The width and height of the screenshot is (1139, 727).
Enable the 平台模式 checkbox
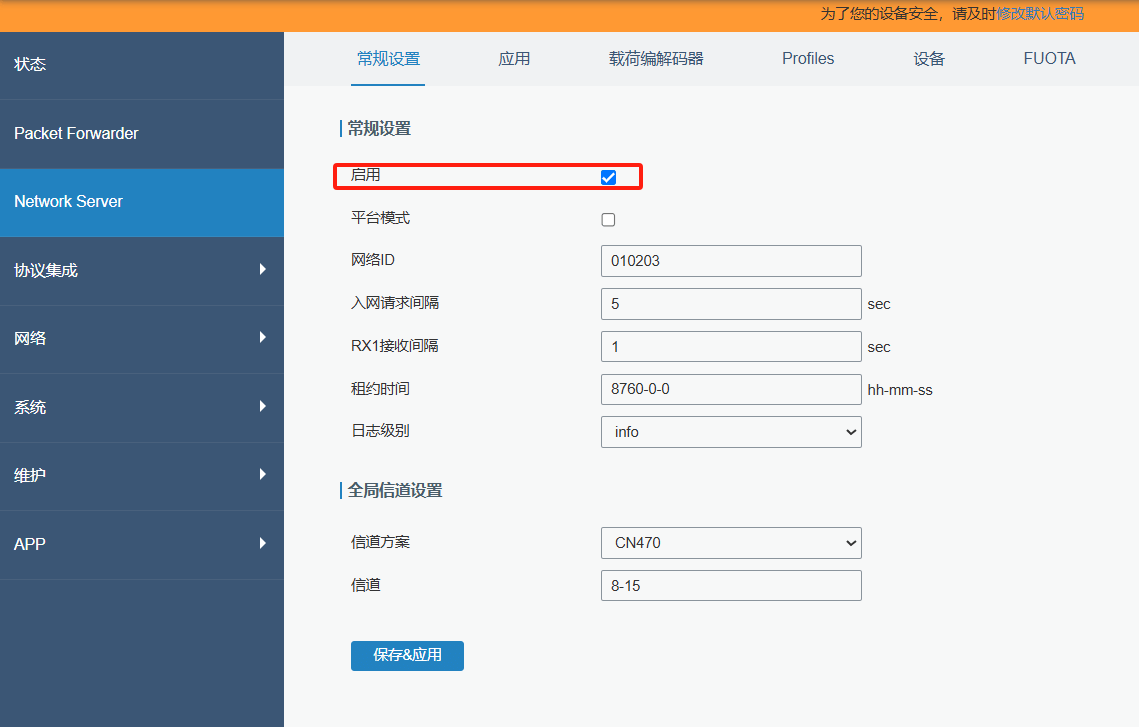tap(608, 219)
